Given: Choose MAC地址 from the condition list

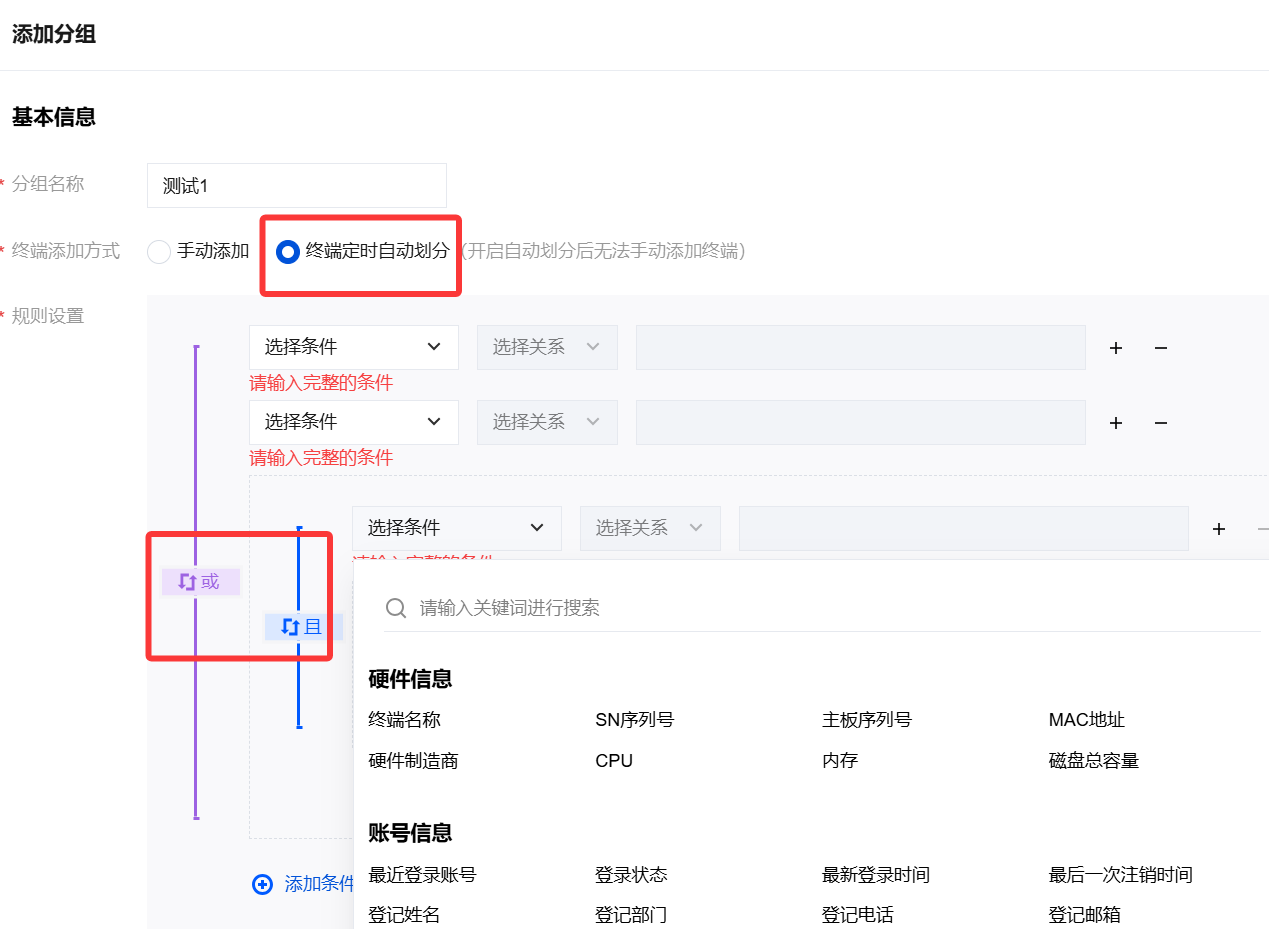Looking at the screenshot, I should coord(1086,720).
